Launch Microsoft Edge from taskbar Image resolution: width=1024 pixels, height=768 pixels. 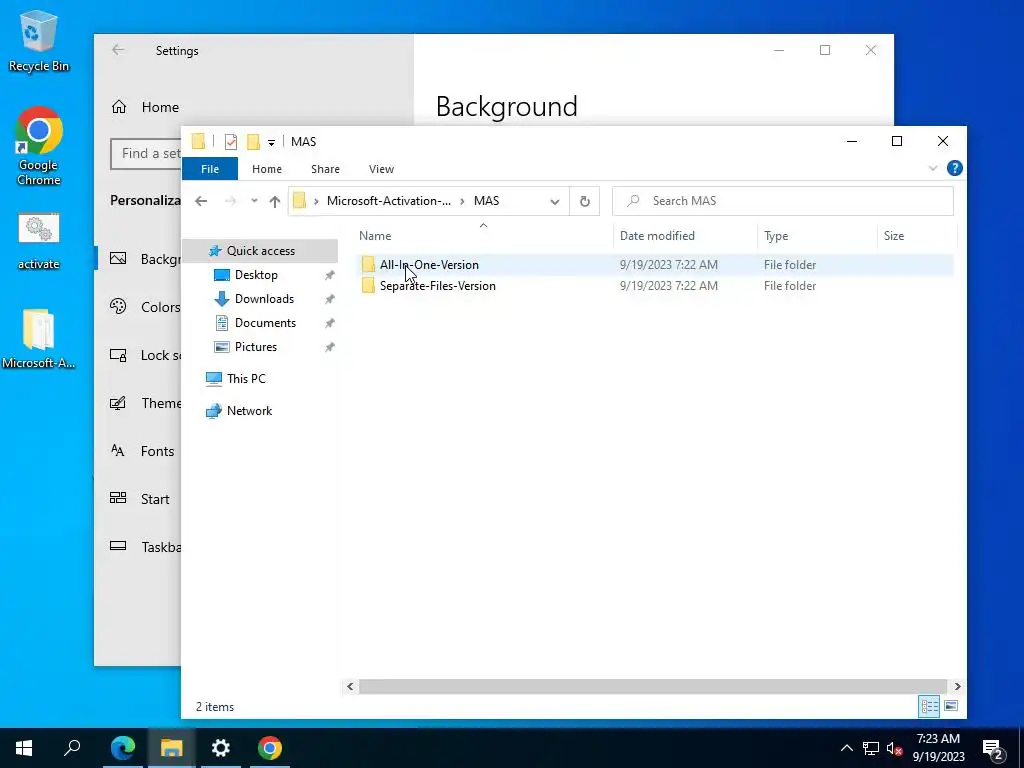point(122,748)
